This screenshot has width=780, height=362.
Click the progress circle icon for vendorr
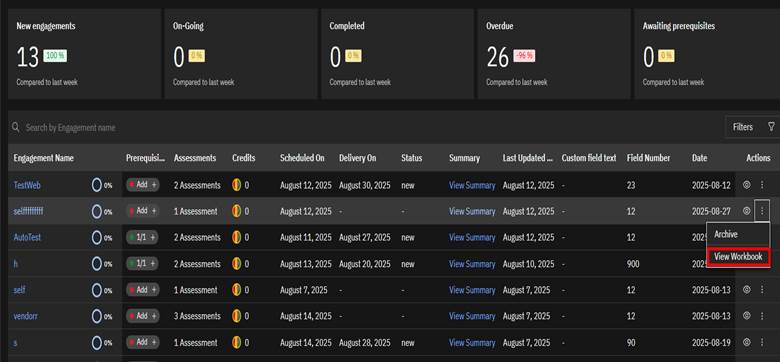(x=97, y=316)
